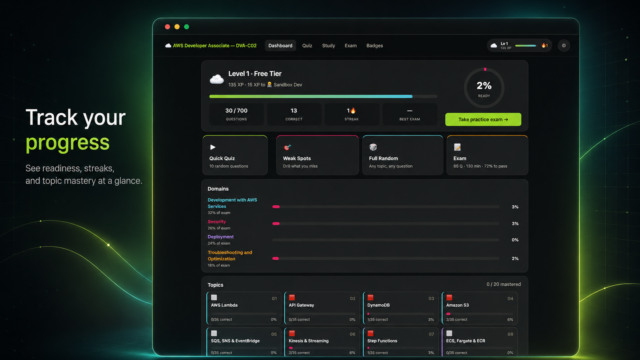This screenshot has width=640, height=360.
Task: Click the Domains section heading
Action: tap(218, 189)
